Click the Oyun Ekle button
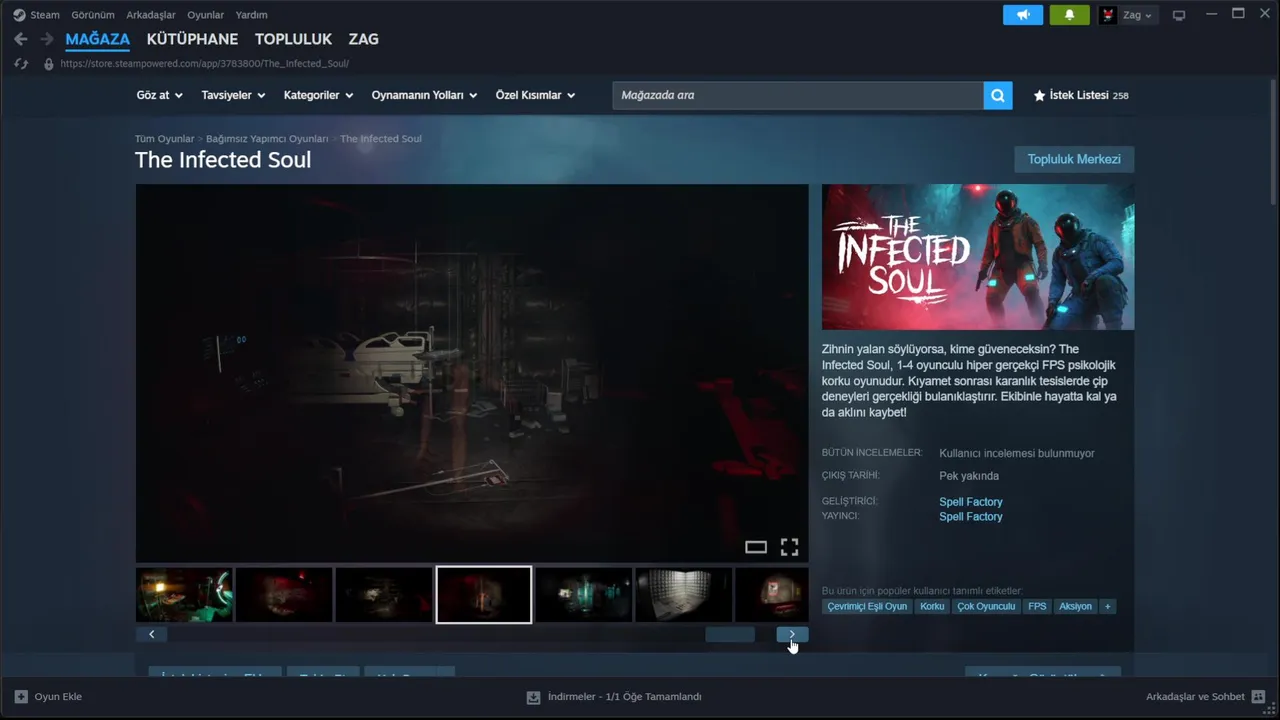Image resolution: width=1280 pixels, height=720 pixels. point(48,696)
